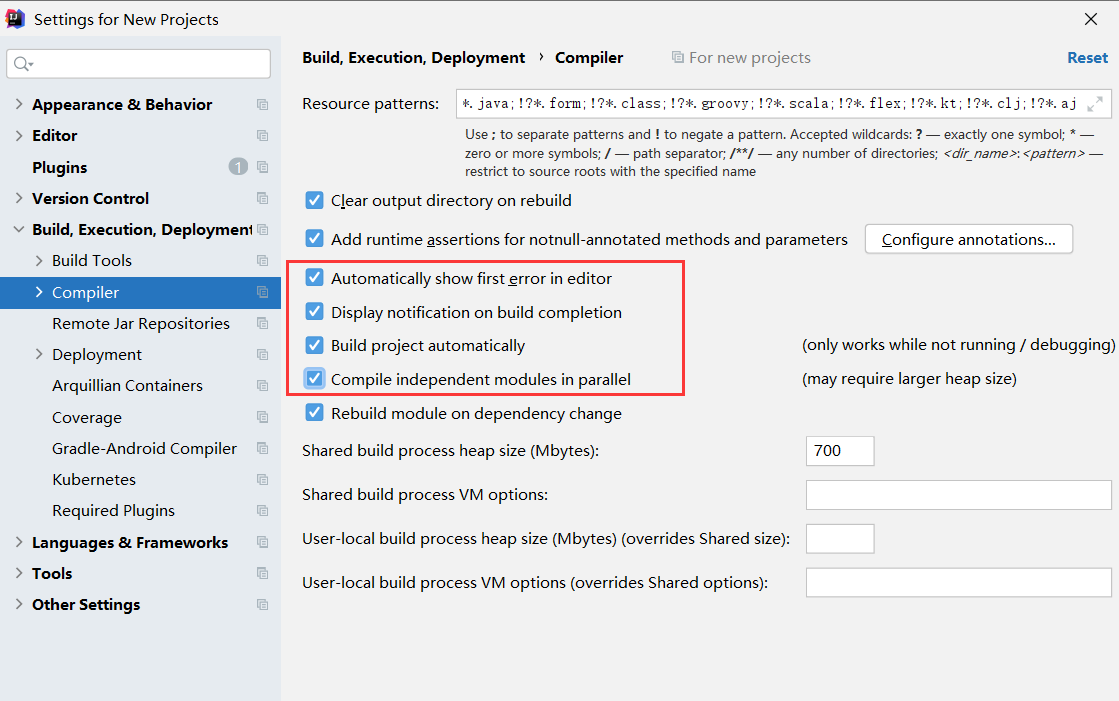Click the copy icon beside Appearance & Behavior
The image size is (1119, 701).
263,105
